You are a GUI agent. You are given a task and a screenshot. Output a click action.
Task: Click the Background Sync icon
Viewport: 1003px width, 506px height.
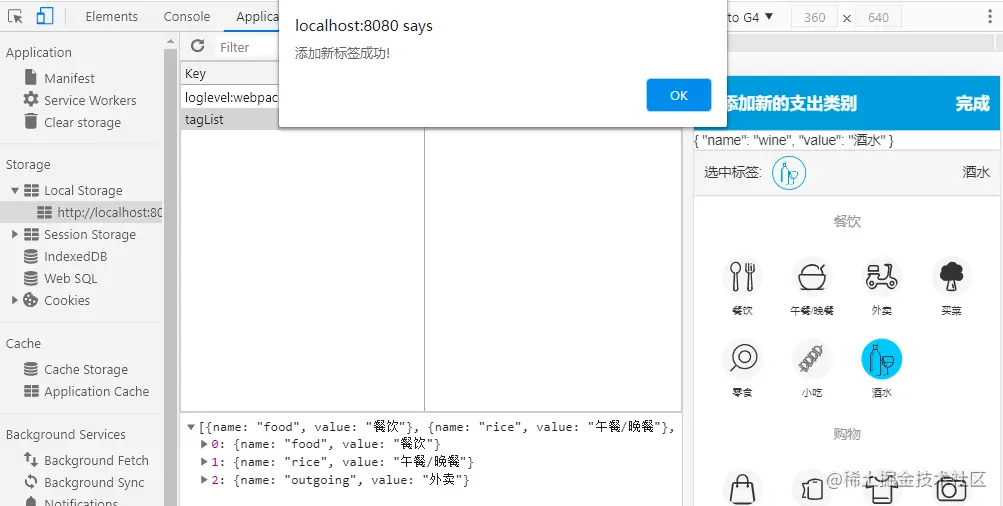[31, 482]
